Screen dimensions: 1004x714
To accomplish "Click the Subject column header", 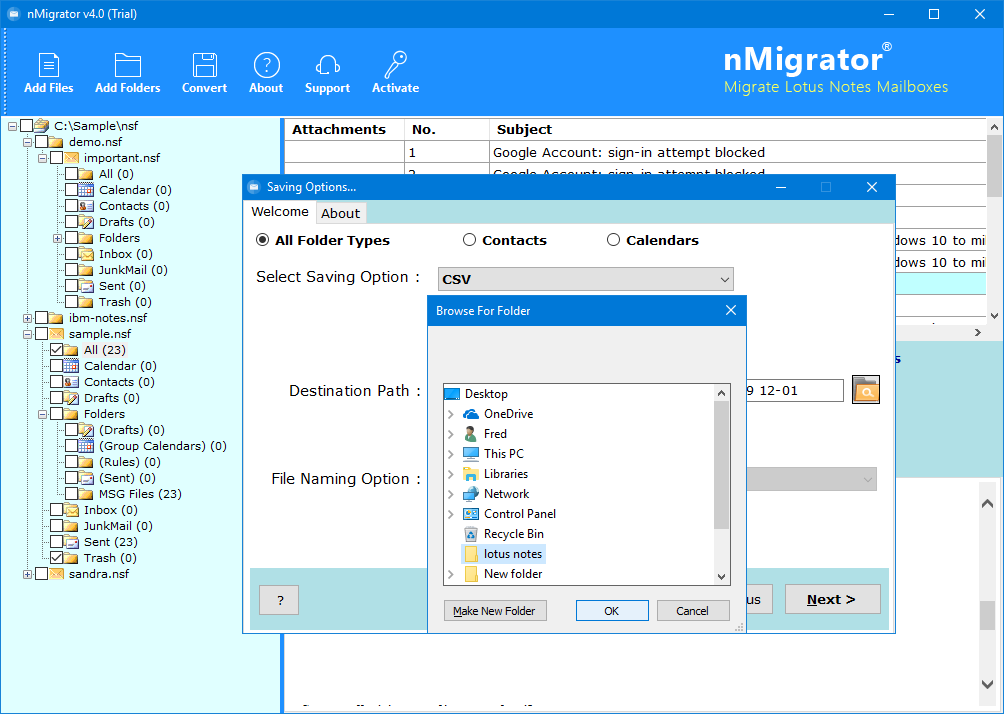I will coord(737,129).
